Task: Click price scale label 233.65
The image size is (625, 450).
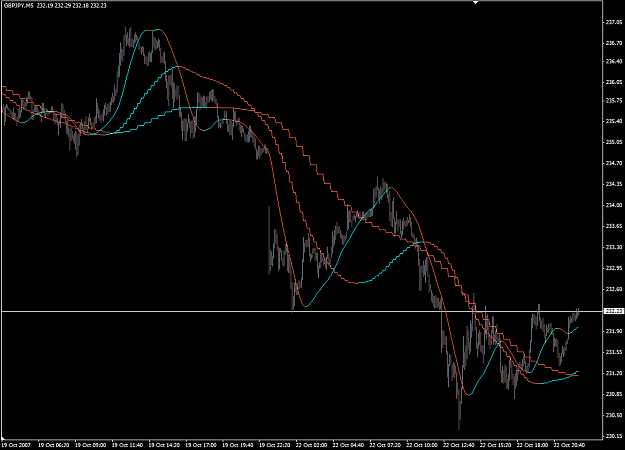Action: (614, 226)
